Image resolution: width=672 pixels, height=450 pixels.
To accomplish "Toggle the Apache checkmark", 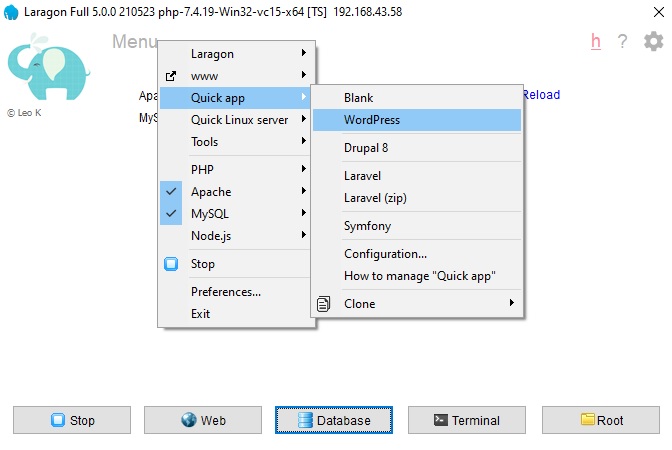I will pos(171,192).
